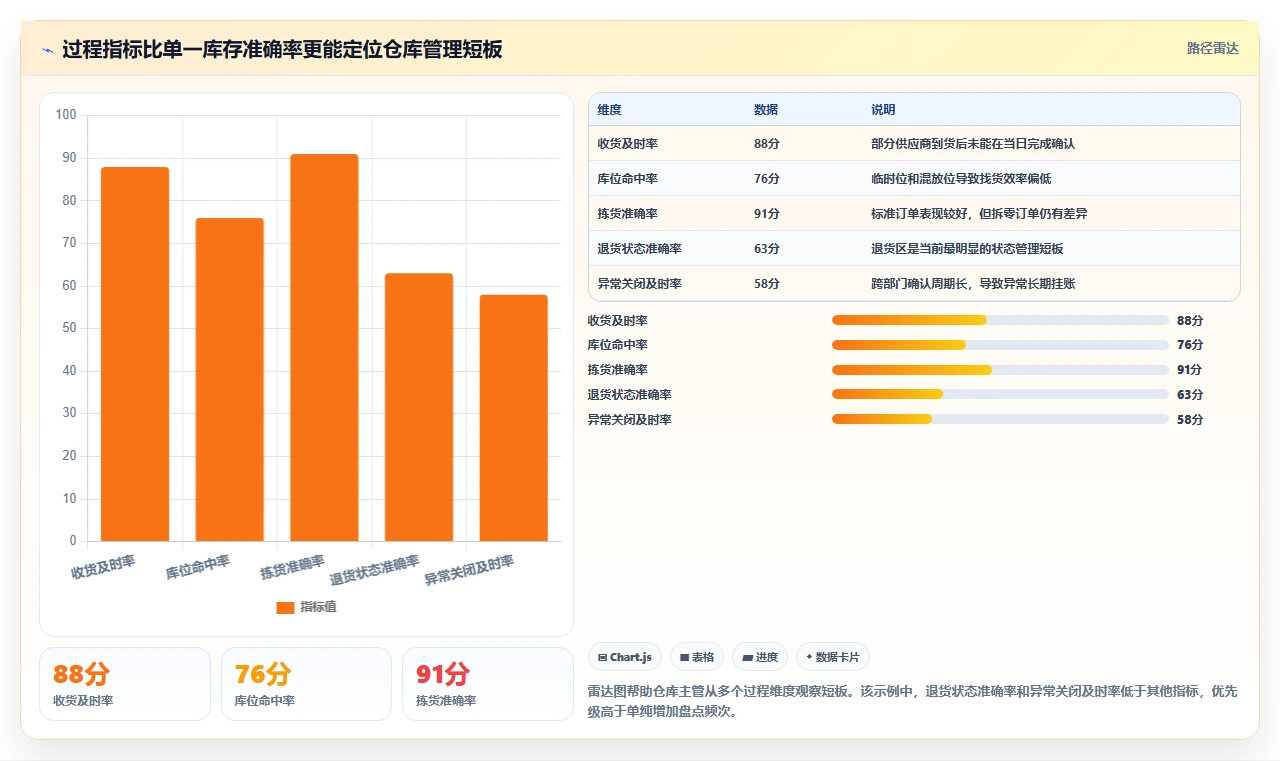
Task: Click the 异常关闭及时率 progress bar
Action: (1000, 419)
